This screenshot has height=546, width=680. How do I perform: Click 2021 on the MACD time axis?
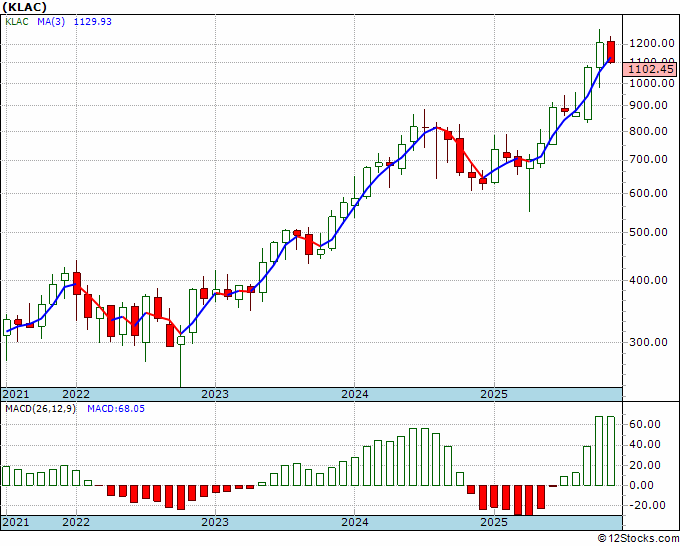(16, 522)
